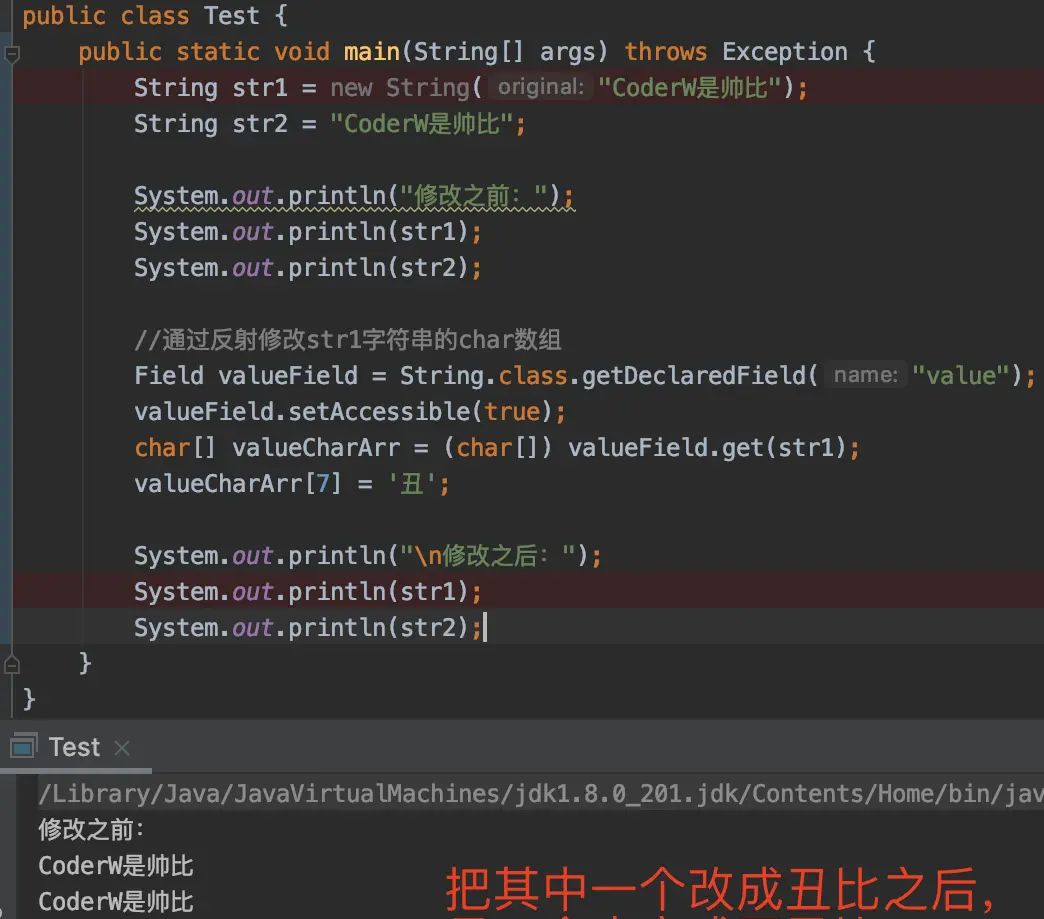
Task: Click the 'name:' inline parameter hint
Action: [866, 375]
